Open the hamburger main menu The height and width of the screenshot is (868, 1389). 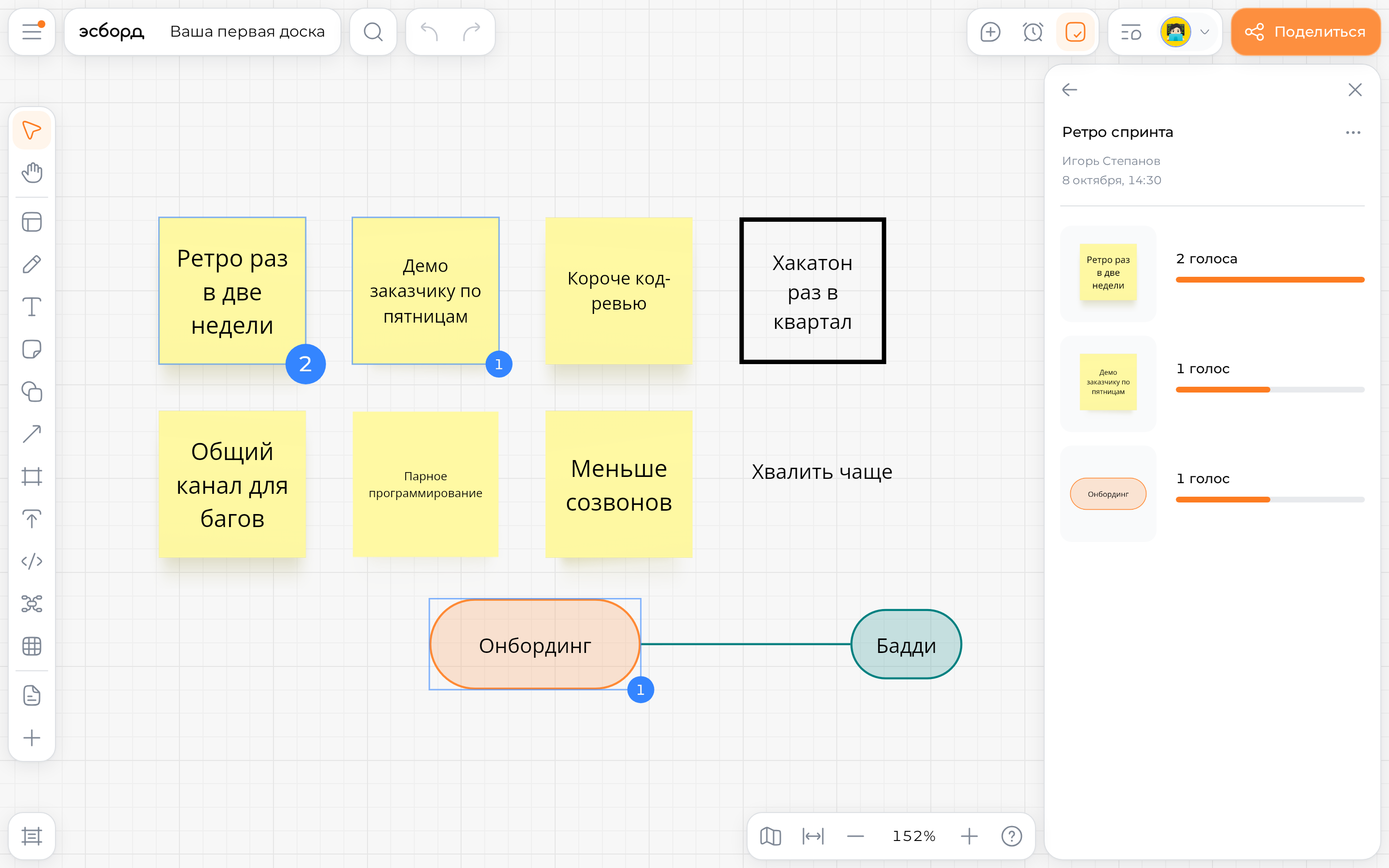point(32,31)
